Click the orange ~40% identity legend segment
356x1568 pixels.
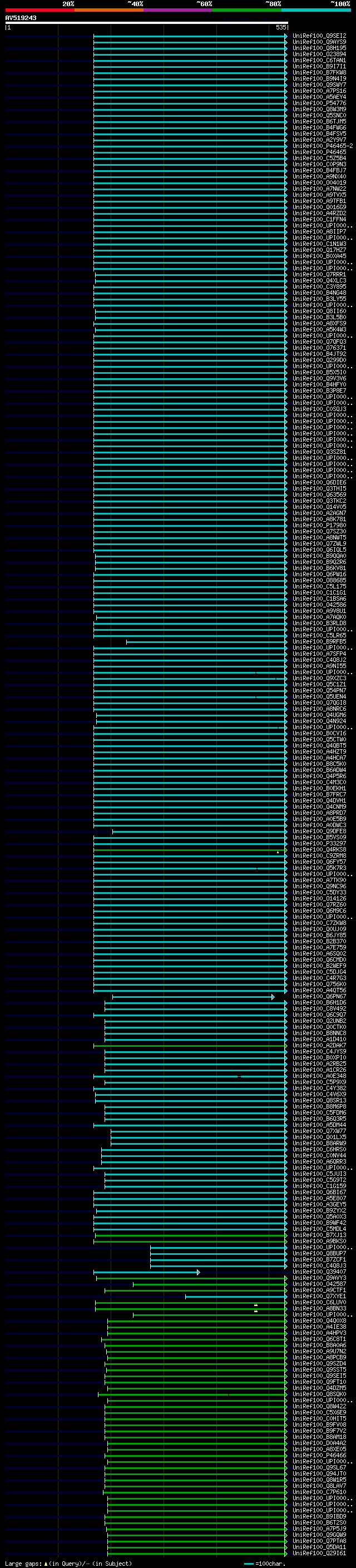(109, 10)
